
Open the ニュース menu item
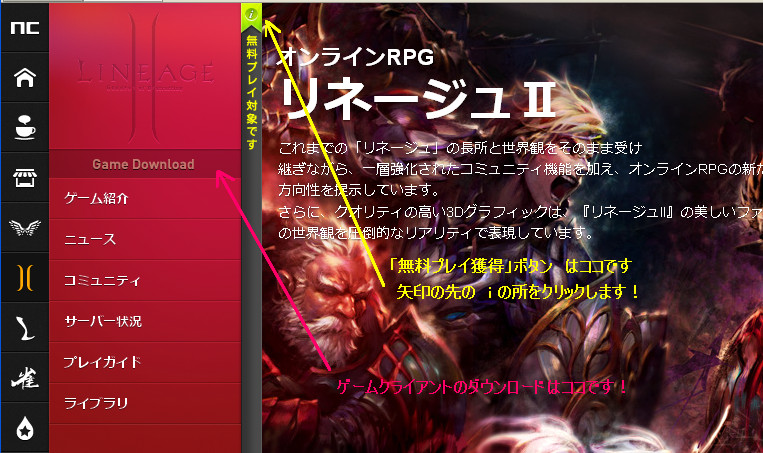point(145,239)
